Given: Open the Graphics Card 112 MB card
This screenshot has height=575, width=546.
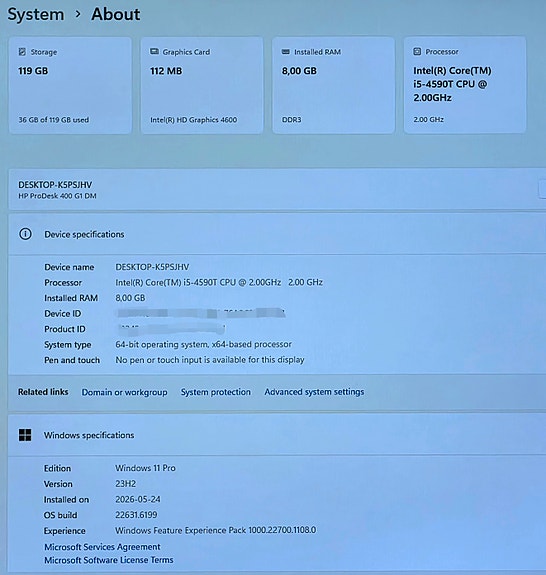Looking at the screenshot, I should [202, 85].
